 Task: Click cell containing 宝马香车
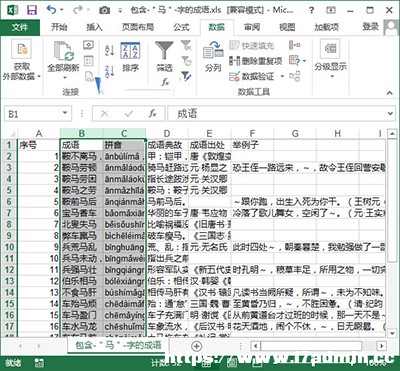[81, 213]
